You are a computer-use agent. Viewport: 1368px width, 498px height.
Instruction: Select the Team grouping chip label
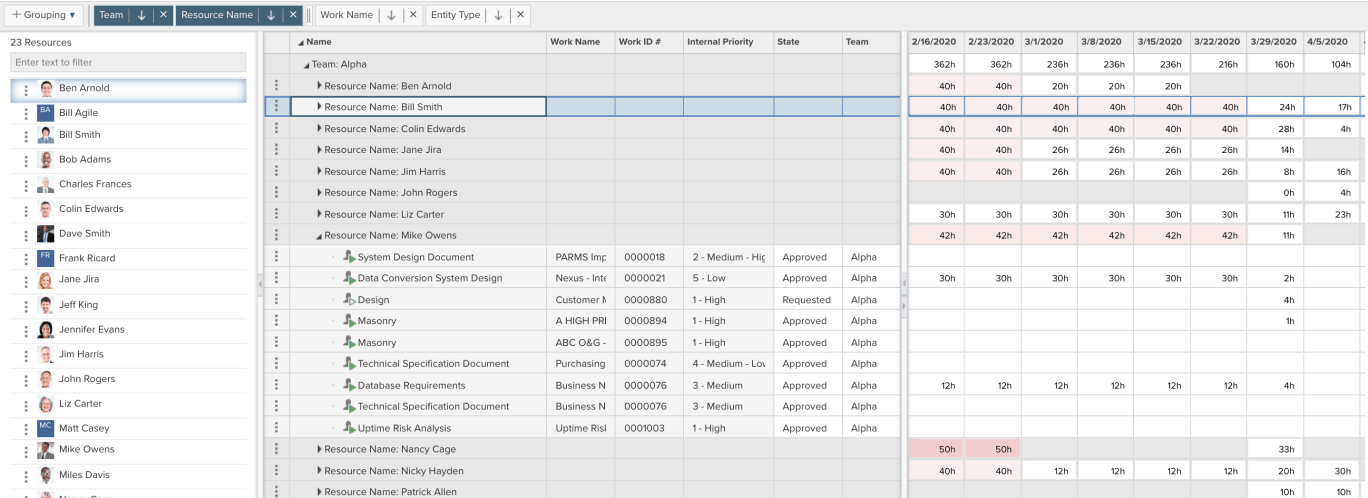[x=111, y=15]
